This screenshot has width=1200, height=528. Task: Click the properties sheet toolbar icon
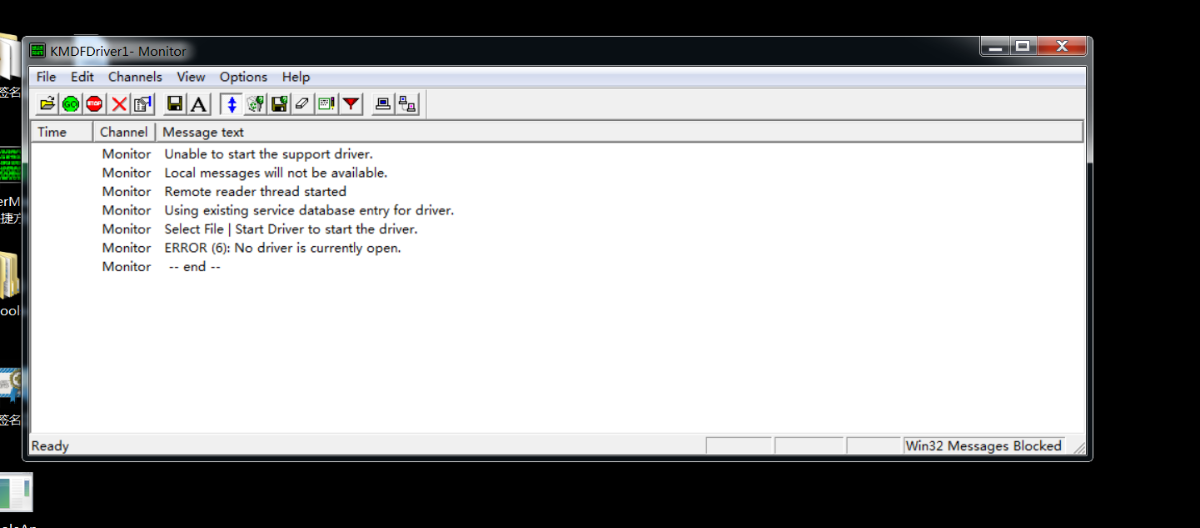pos(143,103)
